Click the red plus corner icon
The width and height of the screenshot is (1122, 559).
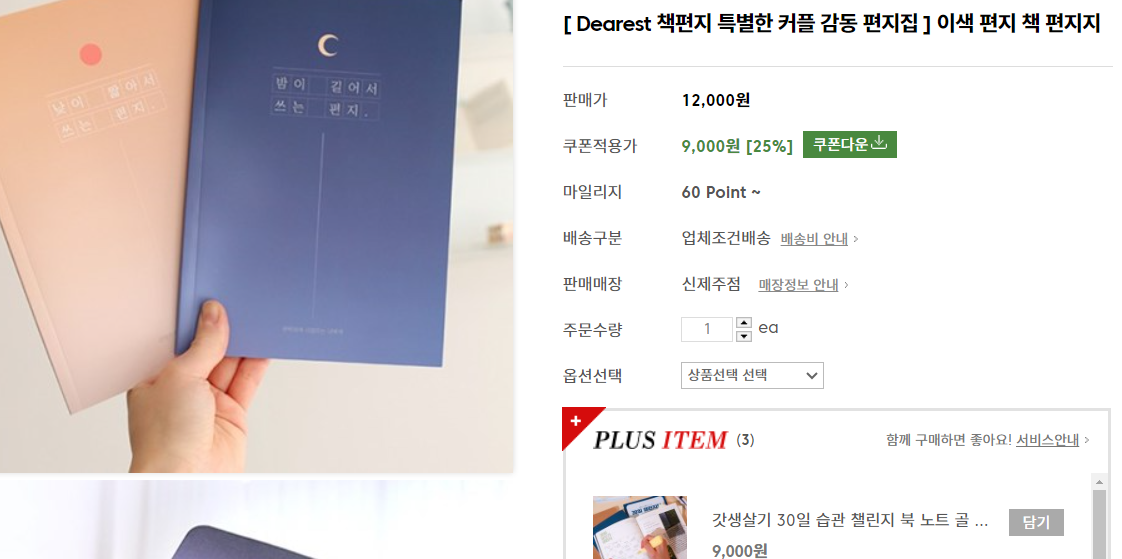tap(577, 422)
